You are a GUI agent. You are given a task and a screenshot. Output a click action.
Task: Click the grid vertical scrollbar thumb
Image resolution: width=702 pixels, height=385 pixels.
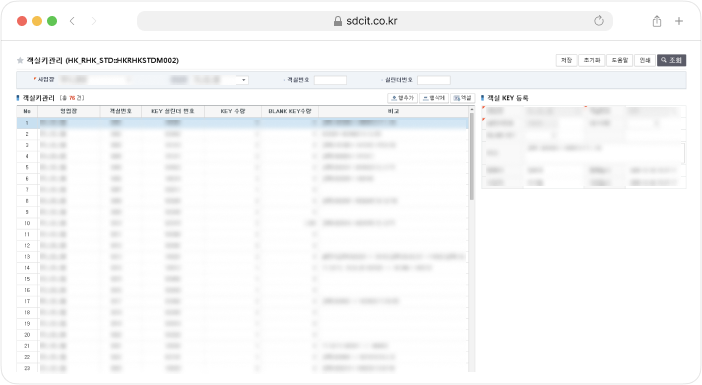pyautogui.click(x=471, y=156)
